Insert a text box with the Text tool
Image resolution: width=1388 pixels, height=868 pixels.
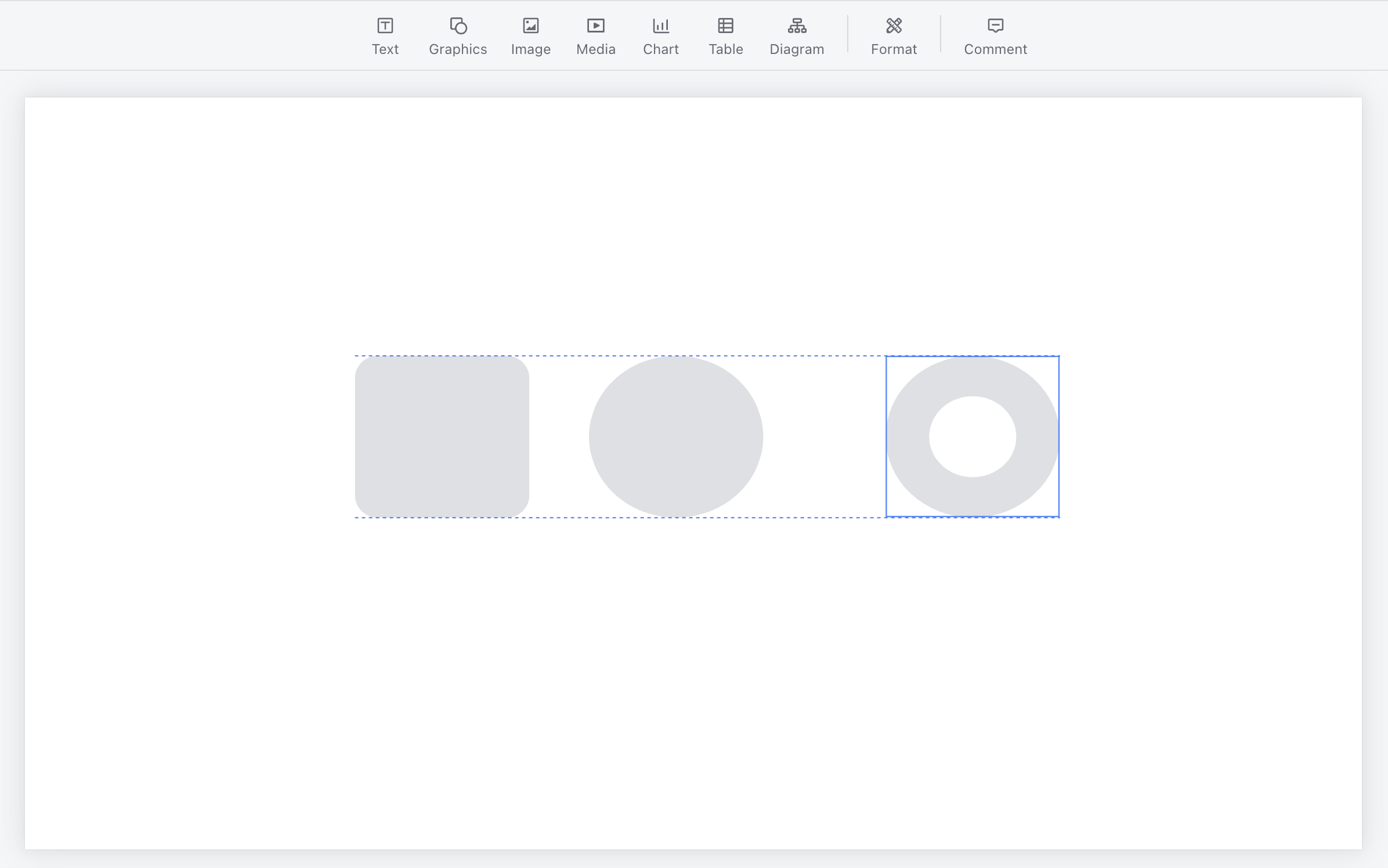[385, 26]
